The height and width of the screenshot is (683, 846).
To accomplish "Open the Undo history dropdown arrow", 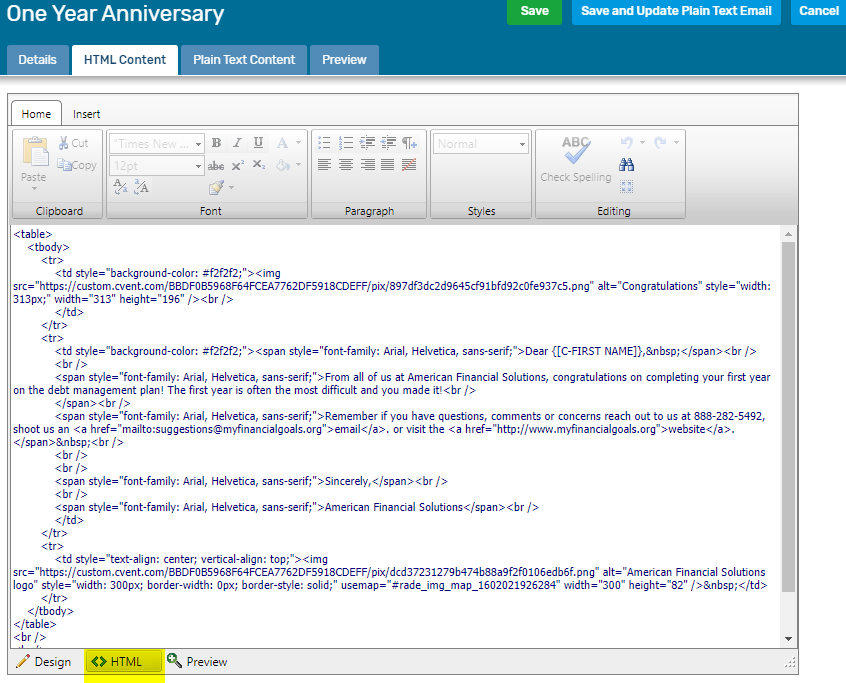I will pos(642,143).
